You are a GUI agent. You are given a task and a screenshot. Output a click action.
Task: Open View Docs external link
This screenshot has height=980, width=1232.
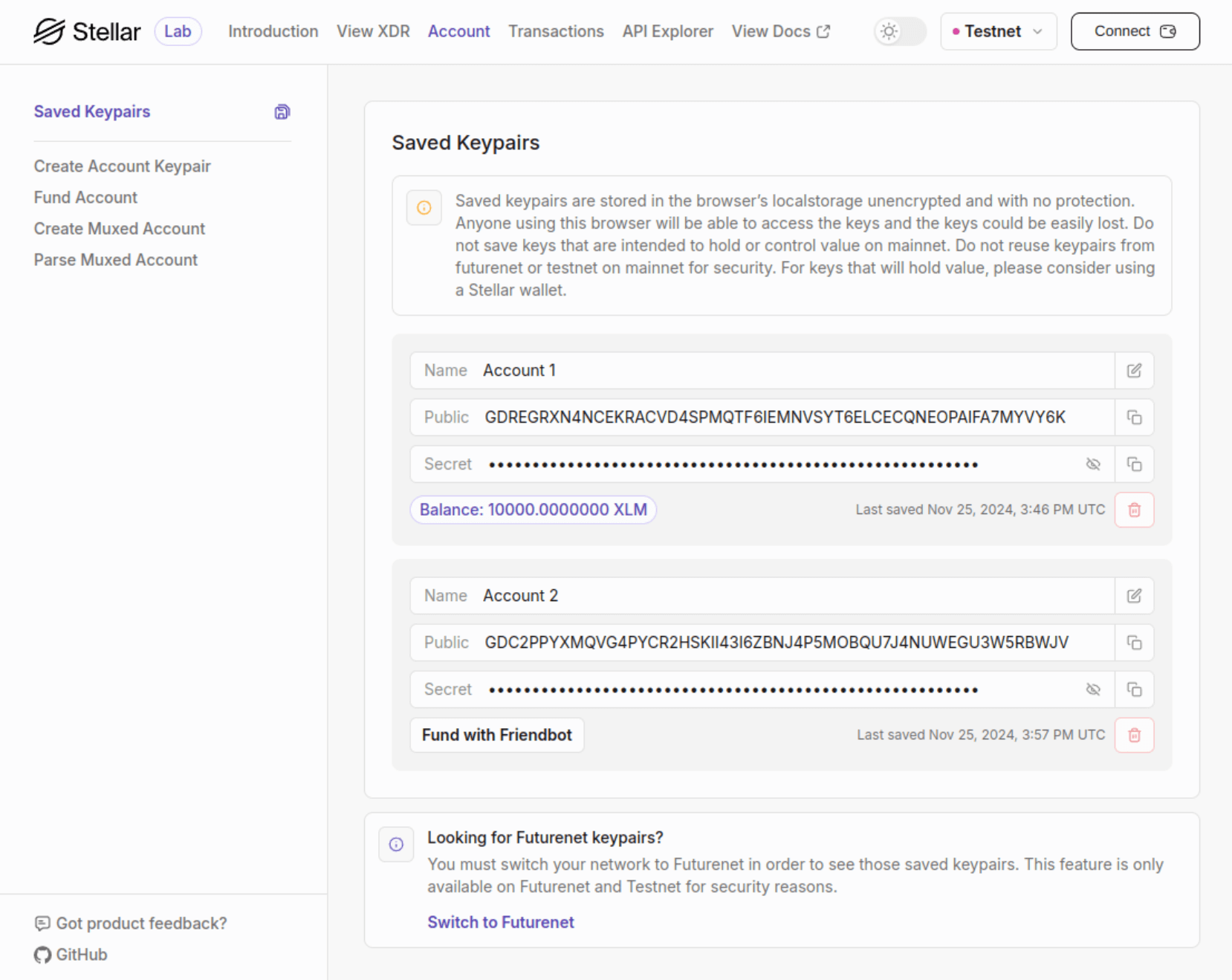(x=780, y=31)
